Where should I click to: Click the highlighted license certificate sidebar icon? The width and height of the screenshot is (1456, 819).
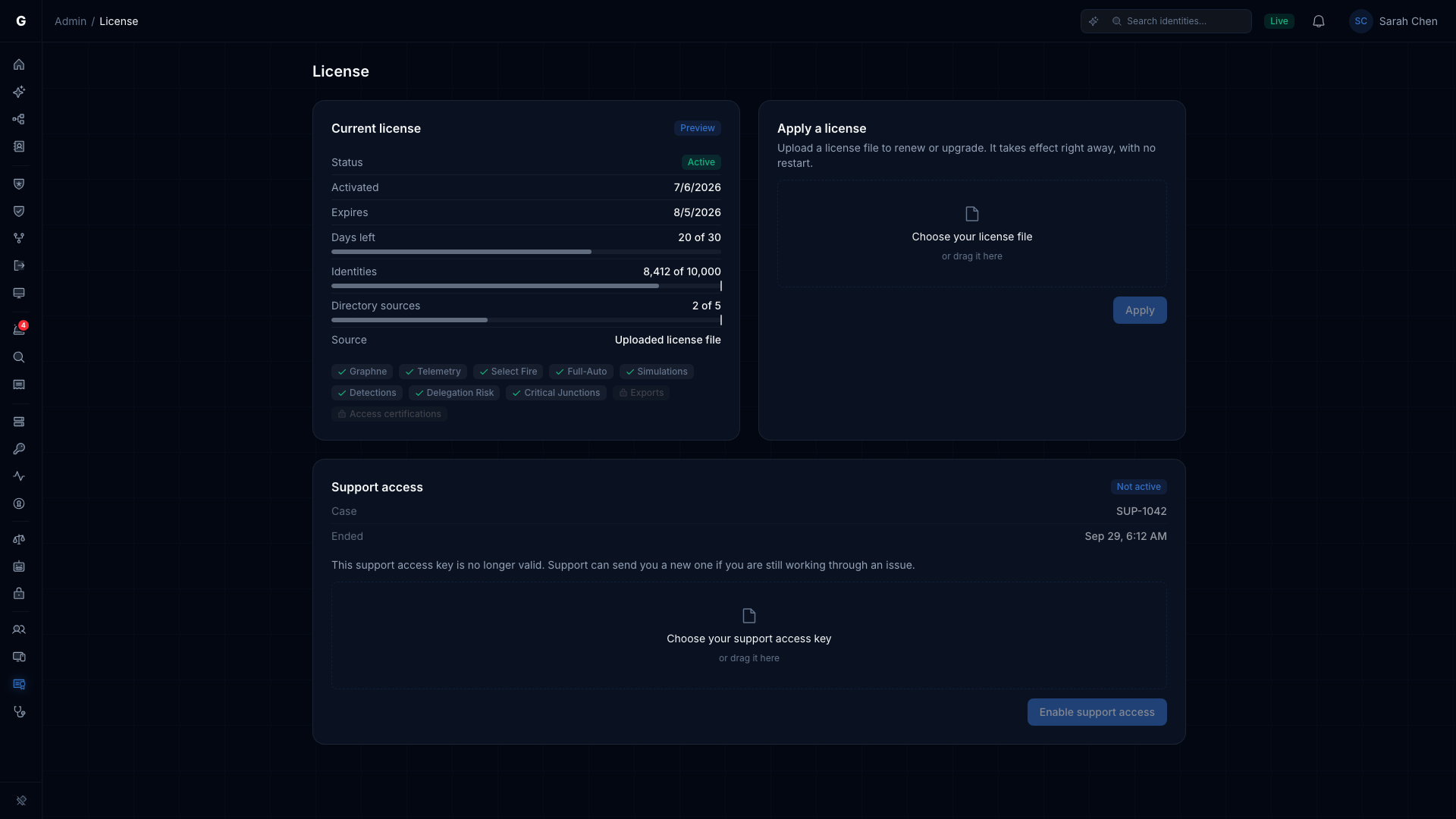[19, 684]
